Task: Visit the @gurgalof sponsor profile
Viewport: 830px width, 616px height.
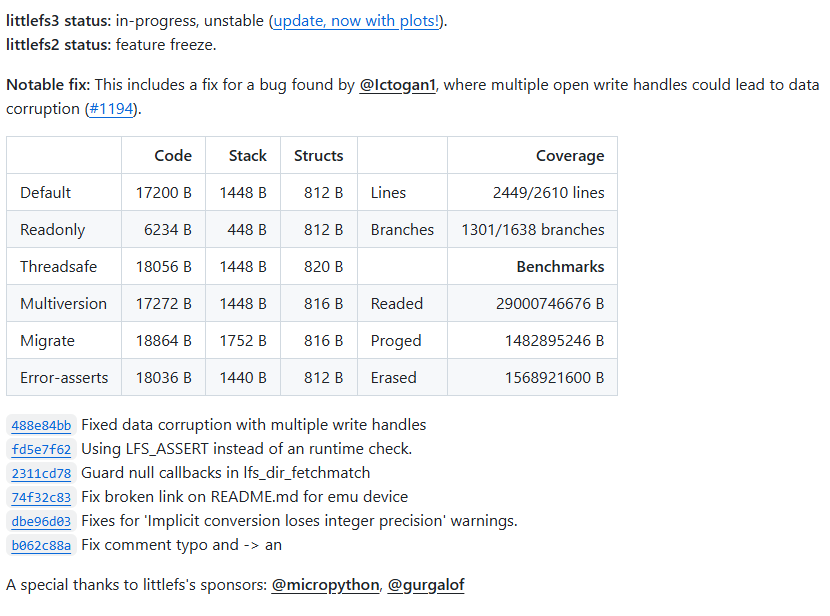Action: 426,585
